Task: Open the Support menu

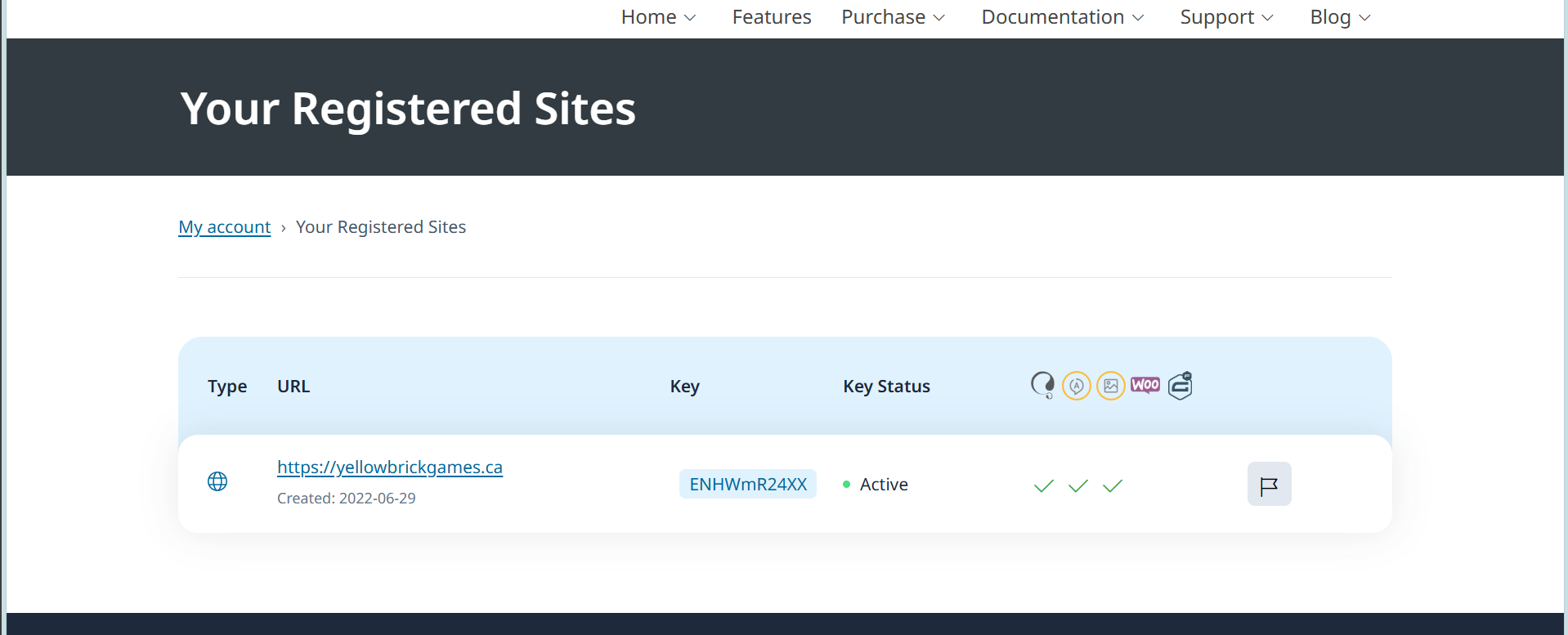Action: pyautogui.click(x=1226, y=17)
